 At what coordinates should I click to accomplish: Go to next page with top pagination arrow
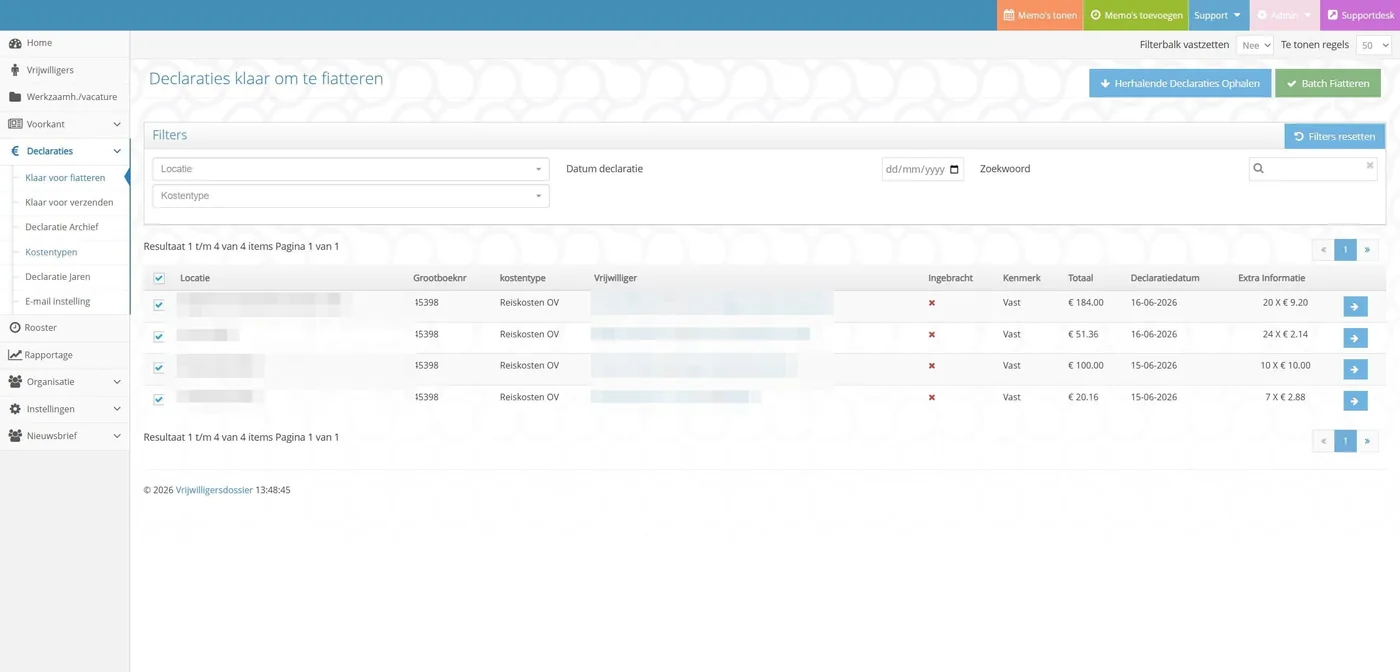point(1367,250)
